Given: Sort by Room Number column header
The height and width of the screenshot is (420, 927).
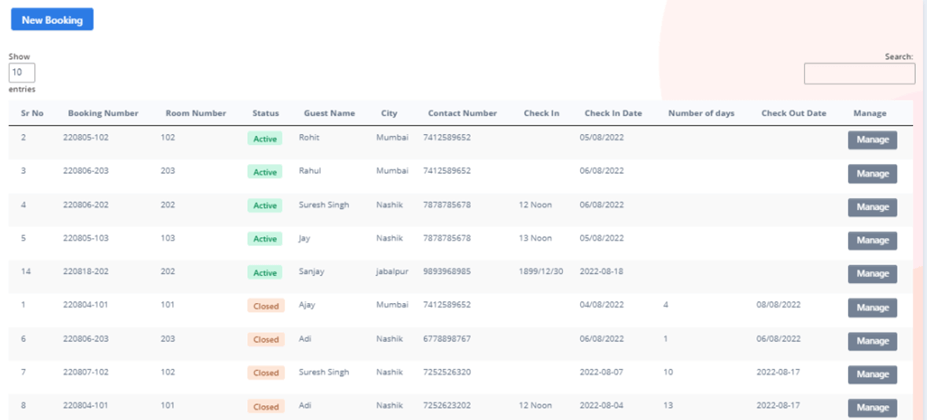Looking at the screenshot, I should point(196,113).
